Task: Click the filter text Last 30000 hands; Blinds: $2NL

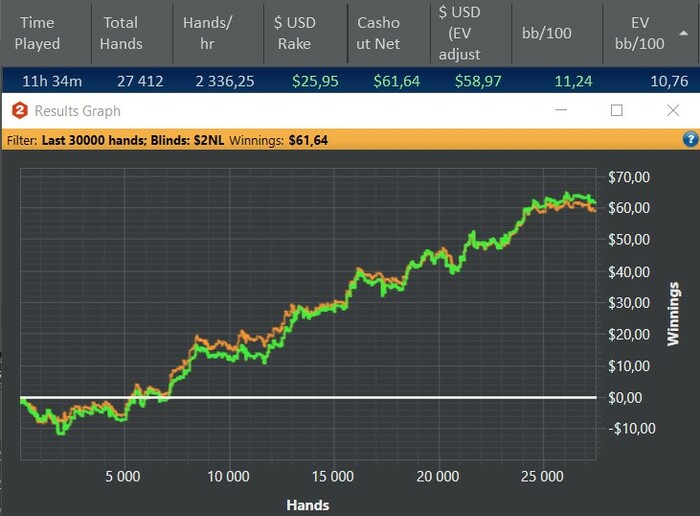Action: [133, 140]
